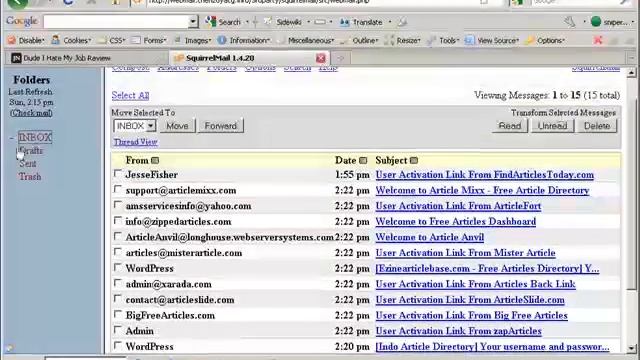Open the Miscellaneous developer toolbar menu
640x360 pixels.
(306, 40)
